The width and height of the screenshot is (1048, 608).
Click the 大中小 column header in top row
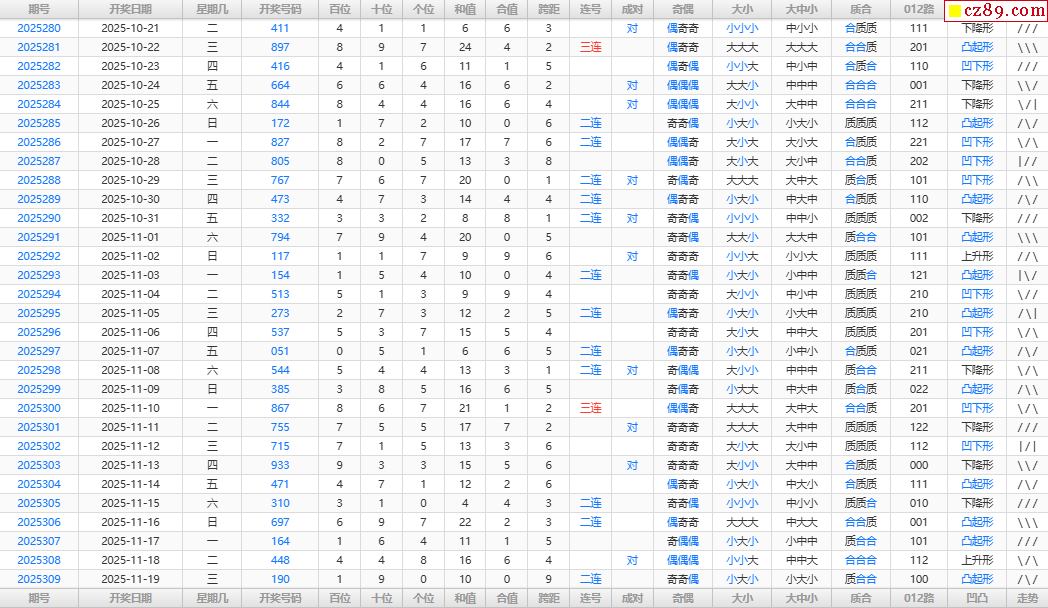(x=801, y=9)
